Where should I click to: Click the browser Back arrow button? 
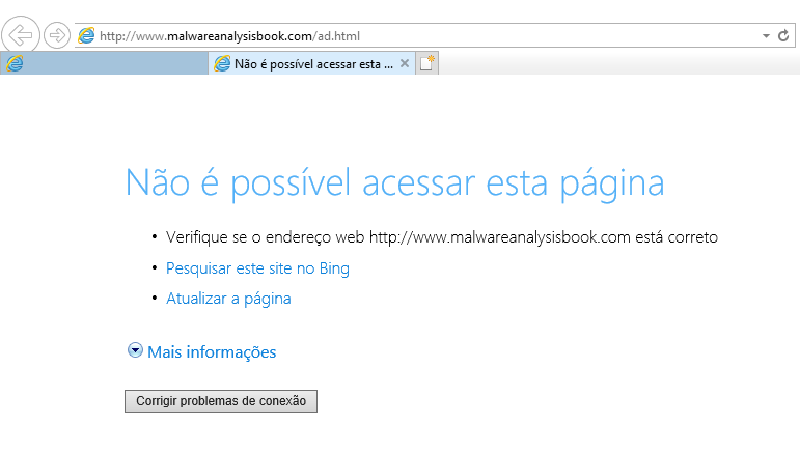(21, 35)
